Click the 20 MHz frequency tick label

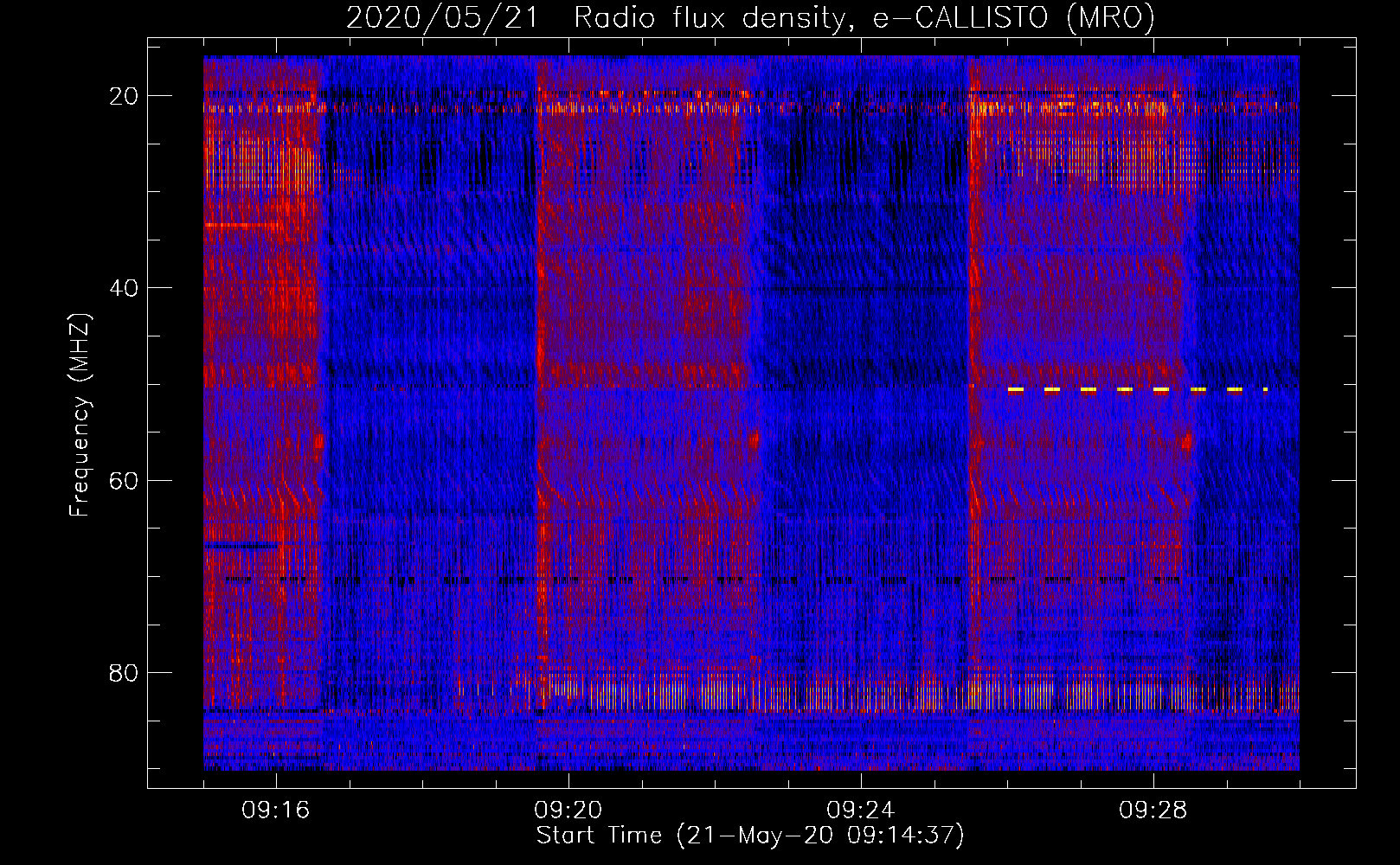124,96
